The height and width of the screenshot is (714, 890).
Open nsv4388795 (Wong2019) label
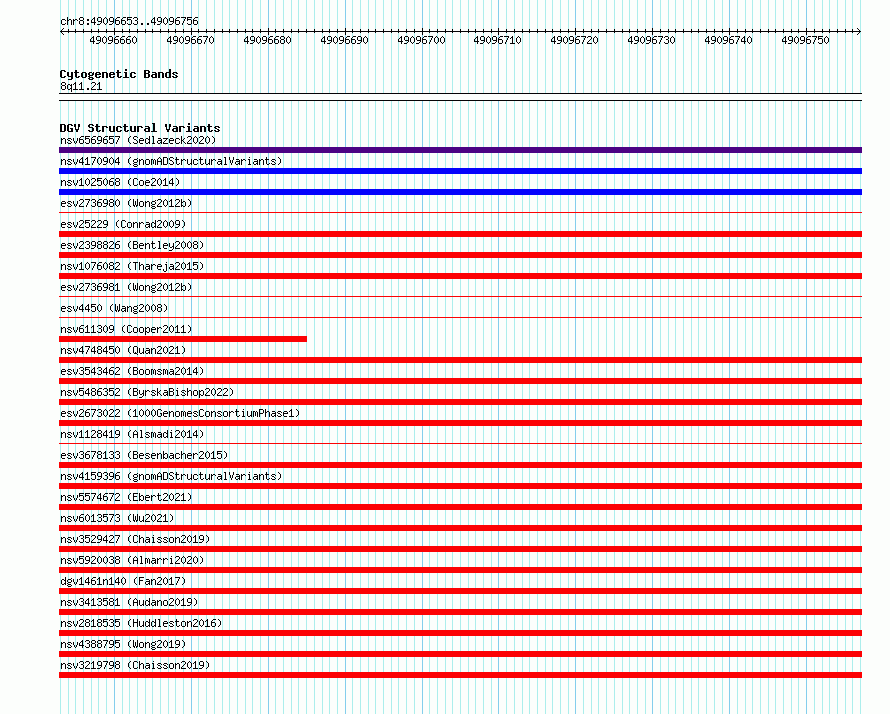pos(123,644)
